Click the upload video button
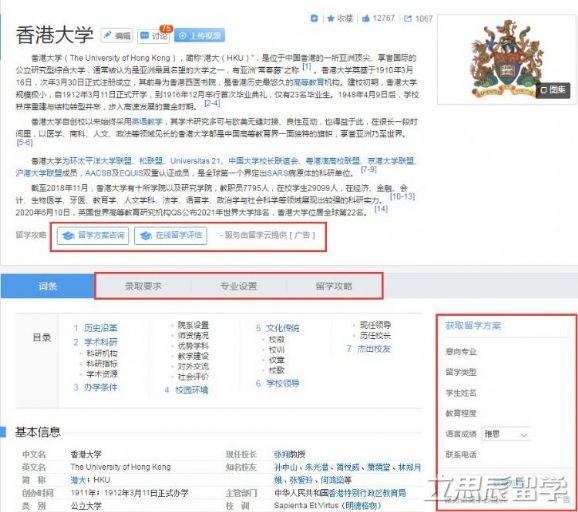Image resolution: width=578 pixels, height=512 pixels. [x=199, y=36]
